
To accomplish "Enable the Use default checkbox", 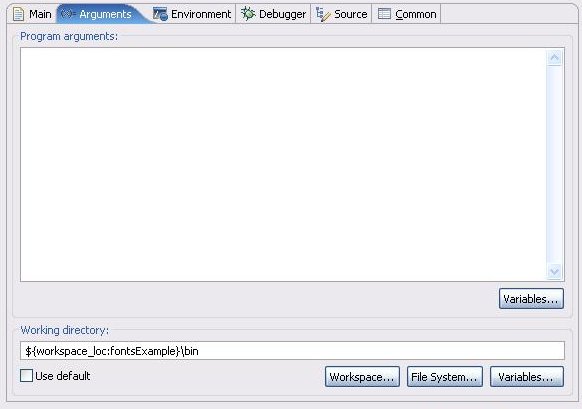I will pyautogui.click(x=26, y=376).
